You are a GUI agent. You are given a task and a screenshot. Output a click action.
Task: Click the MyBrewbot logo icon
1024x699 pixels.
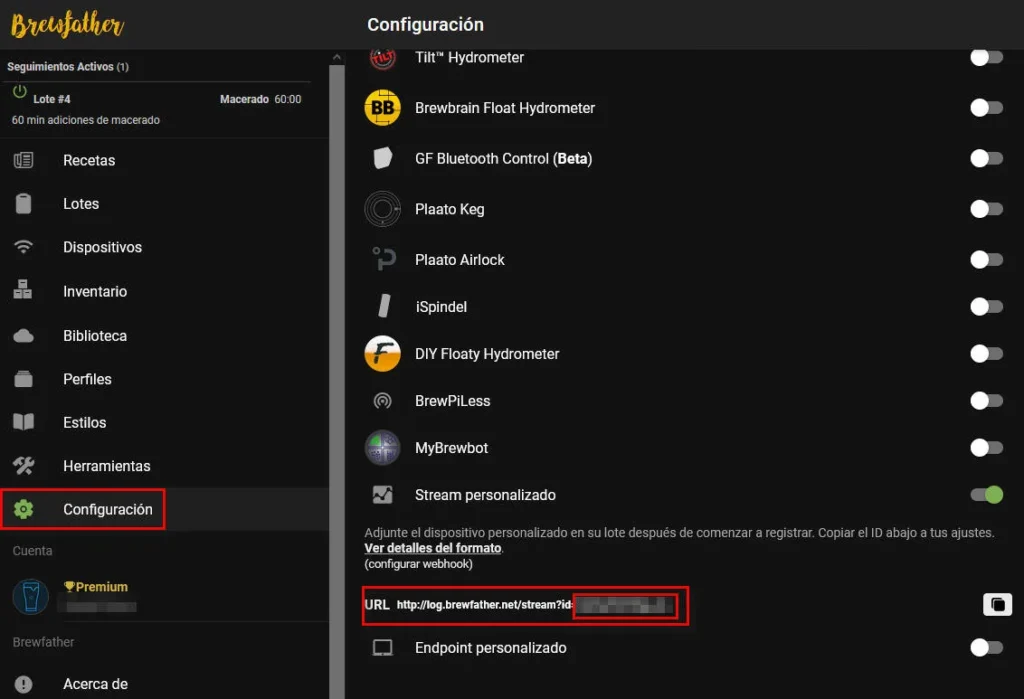[x=383, y=448]
